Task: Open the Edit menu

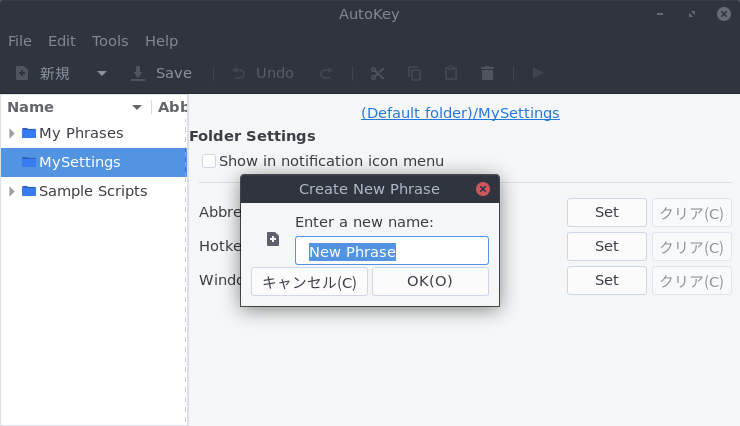Action: (62, 41)
